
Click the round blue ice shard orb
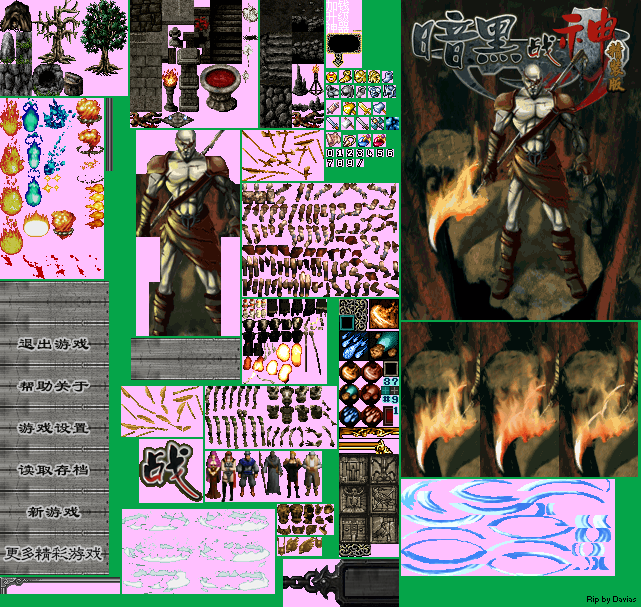tap(350, 416)
